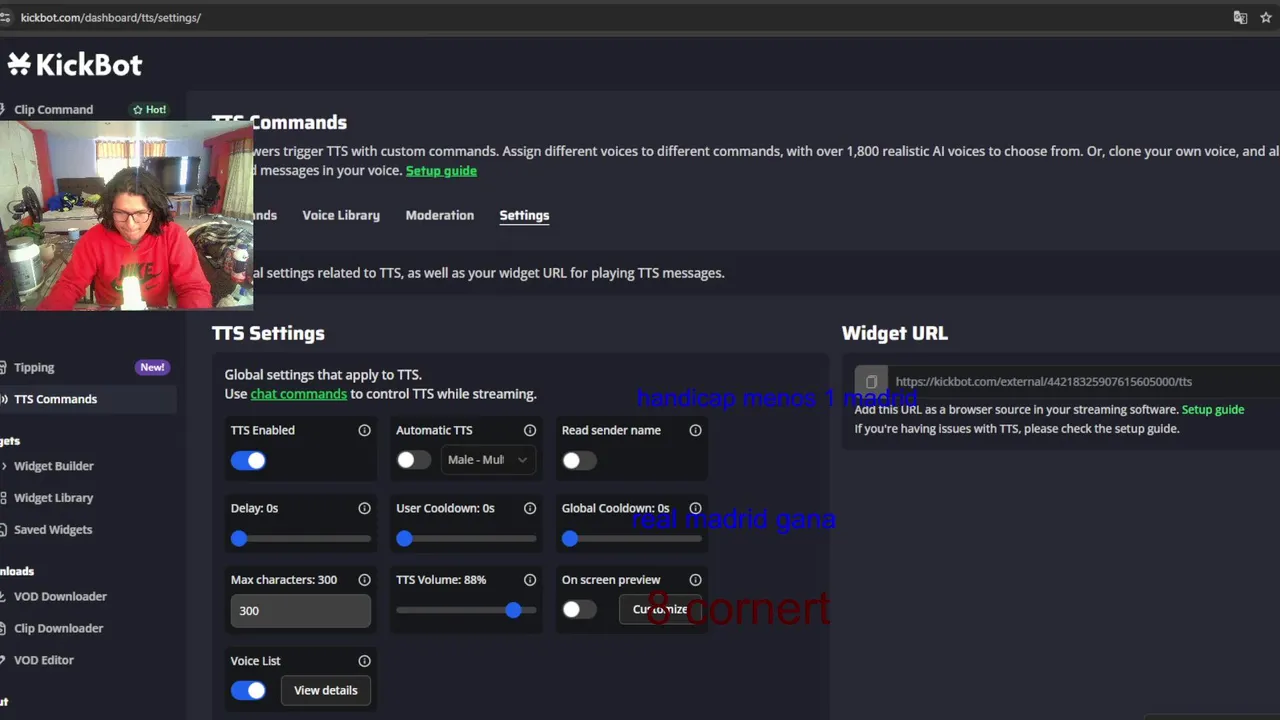Show info for Max characters
The height and width of the screenshot is (720, 1280).
click(364, 580)
